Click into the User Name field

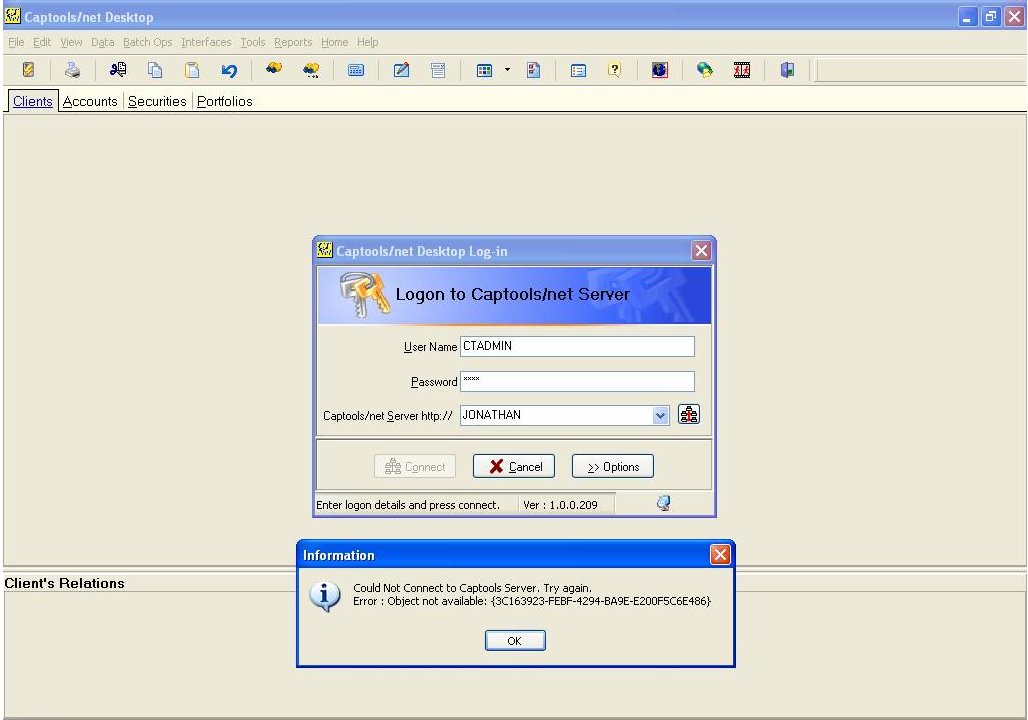coord(577,346)
